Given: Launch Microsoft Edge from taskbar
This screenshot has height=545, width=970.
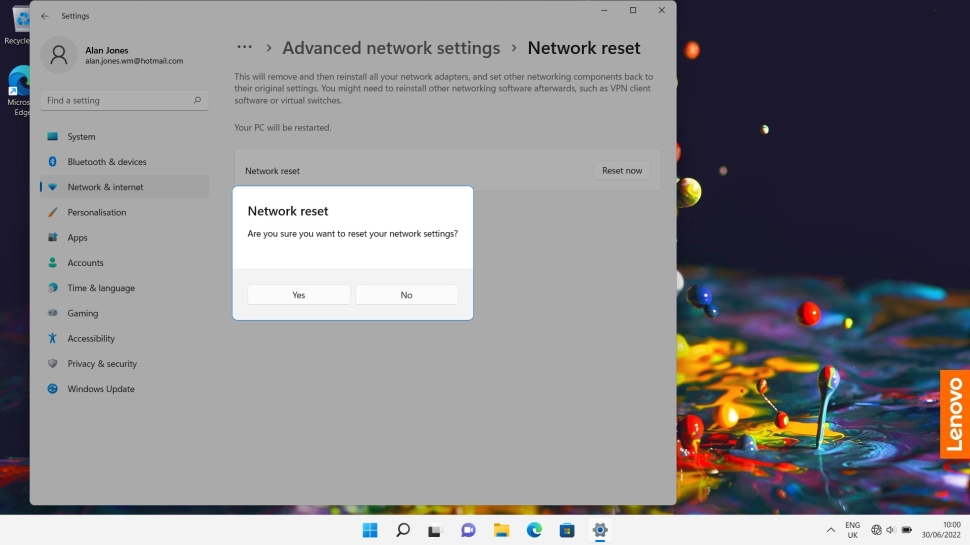Looking at the screenshot, I should click(534, 530).
